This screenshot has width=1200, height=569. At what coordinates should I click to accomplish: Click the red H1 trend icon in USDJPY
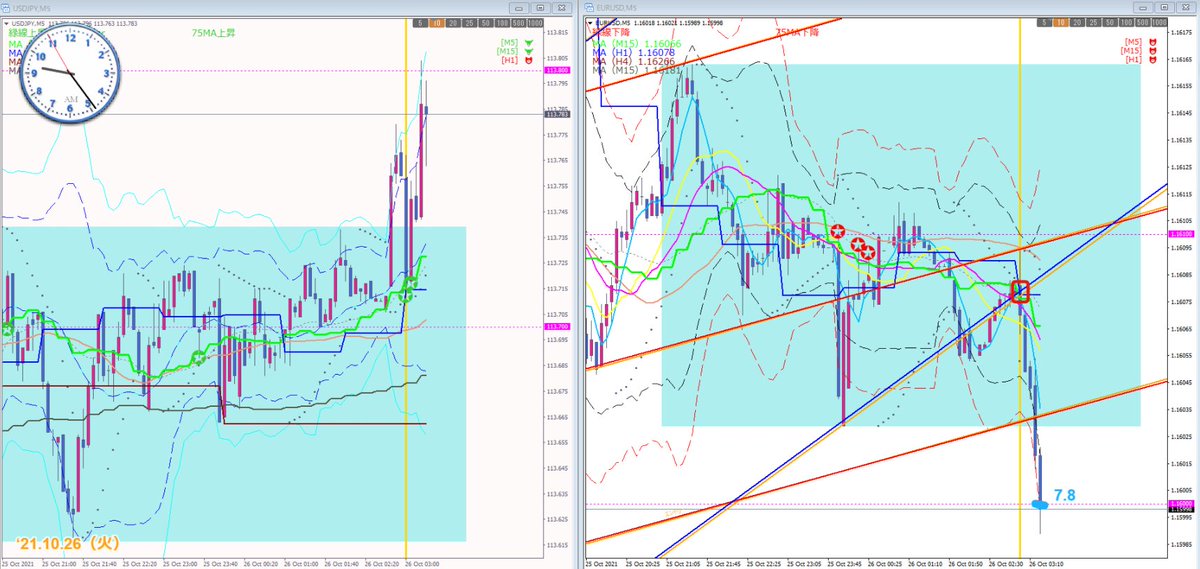529,61
